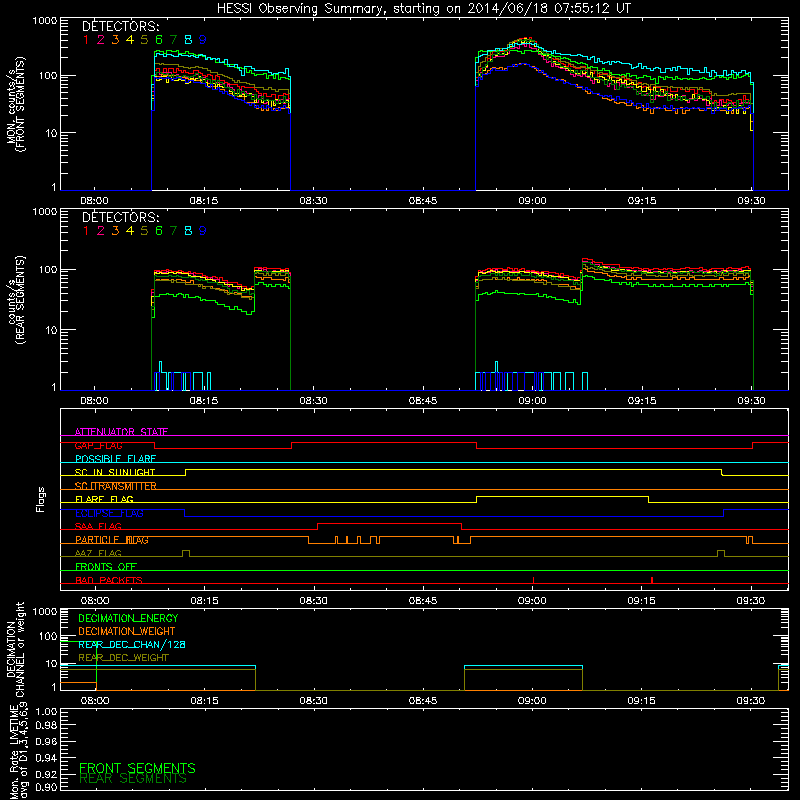Pick detector 2 in the rear segments legend
This screenshot has height=800, width=800.
coord(101,231)
